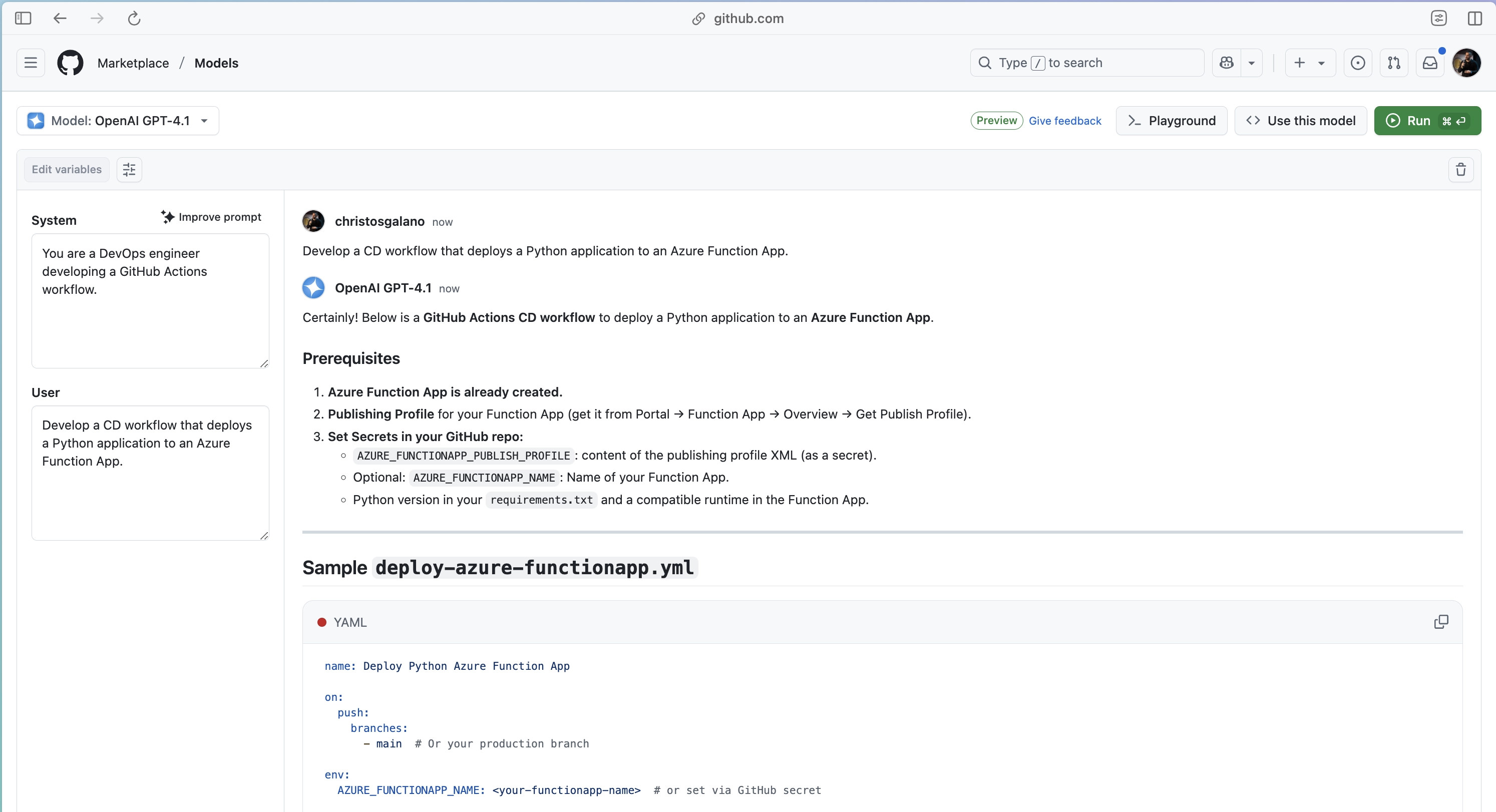Click the YAML language label

point(350,623)
